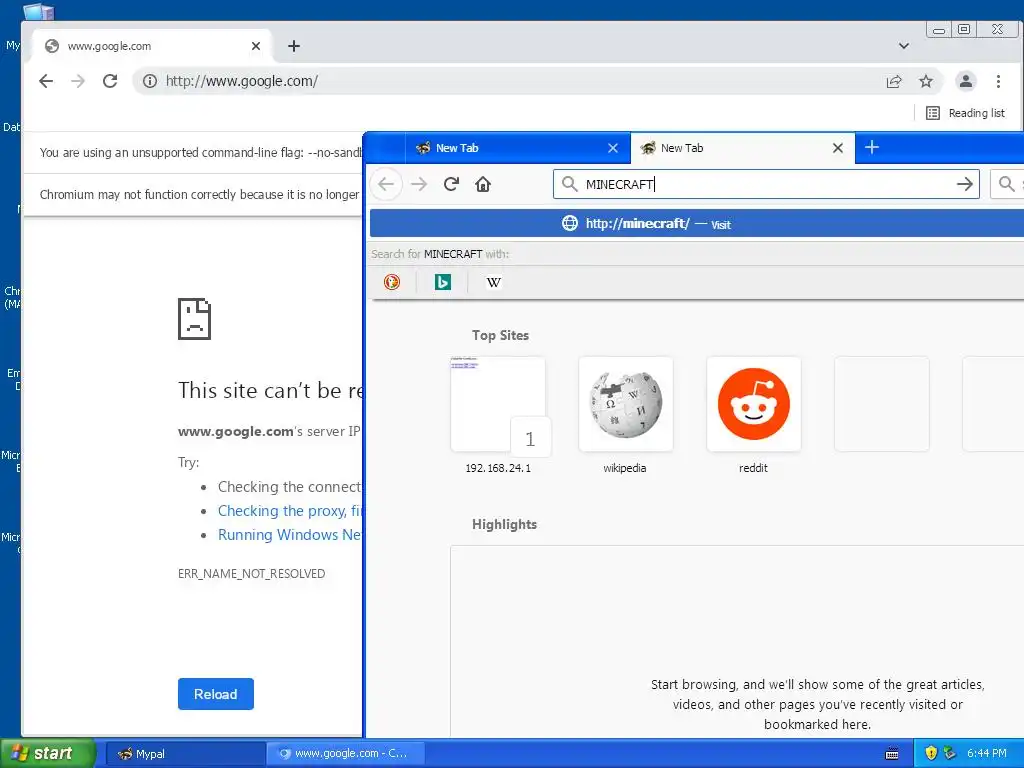This screenshot has height=768, width=1024.
Task: Reload the page with Chromium's refresh icon
Action: pos(110,81)
